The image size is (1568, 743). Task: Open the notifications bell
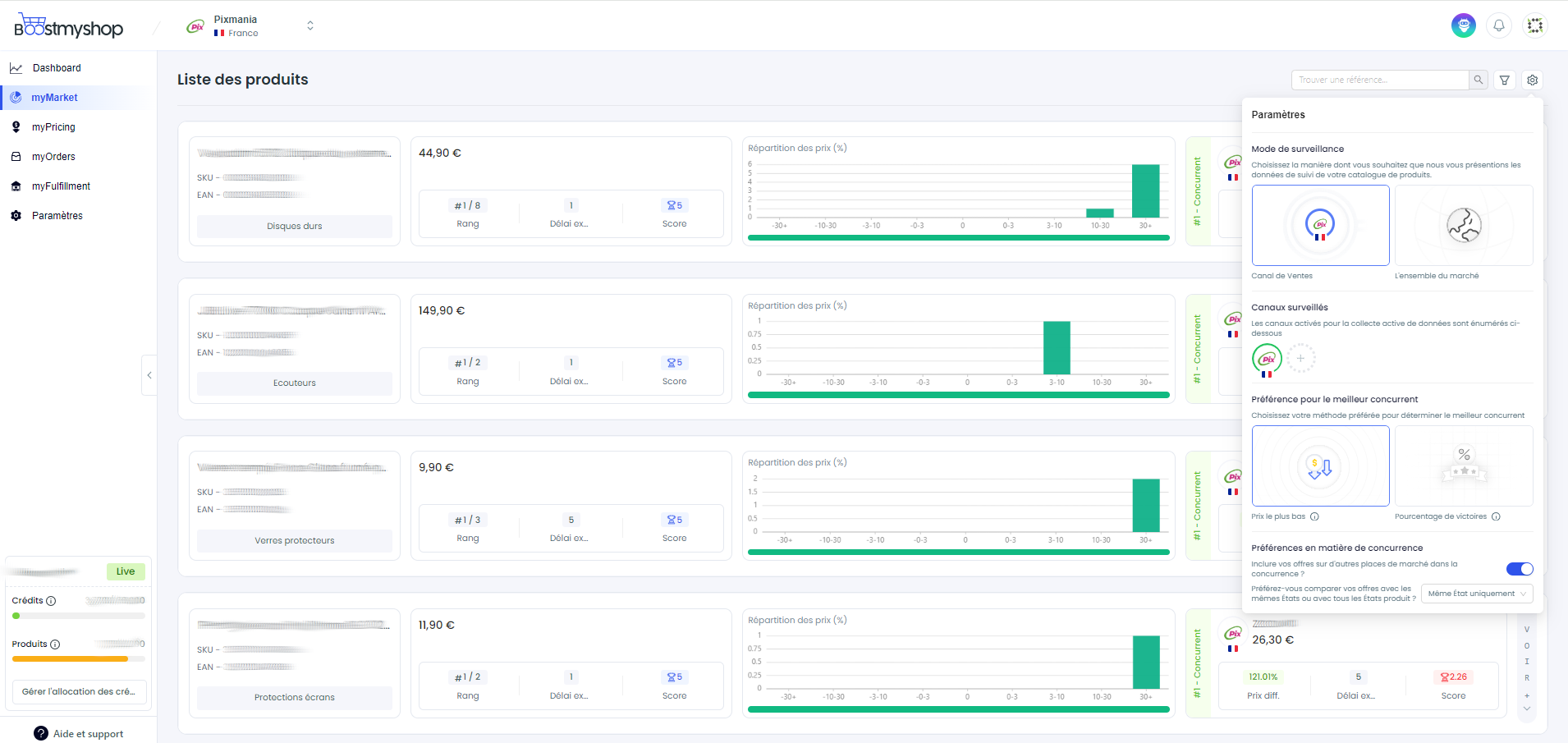(1499, 25)
